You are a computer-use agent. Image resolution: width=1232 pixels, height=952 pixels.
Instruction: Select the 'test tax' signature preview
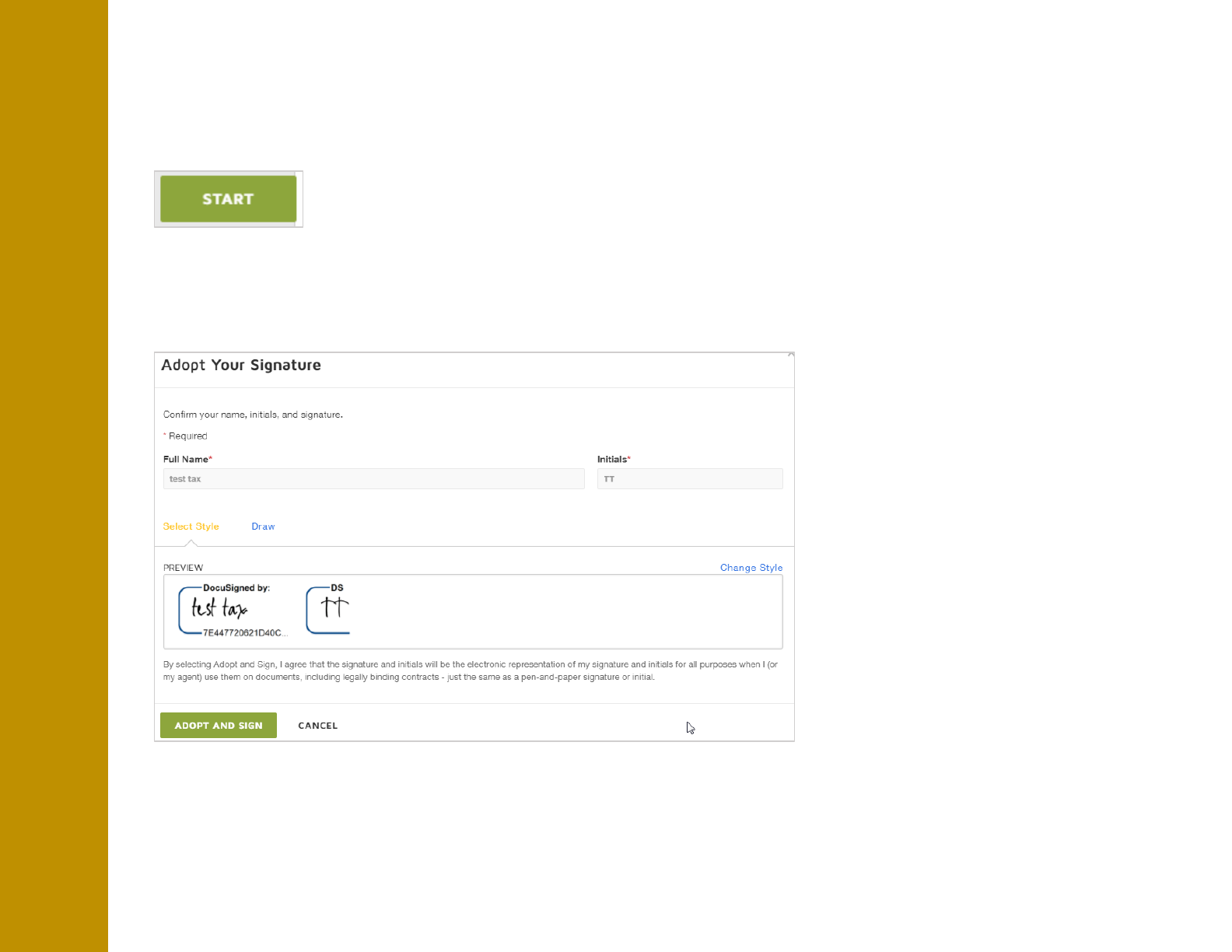(x=219, y=608)
